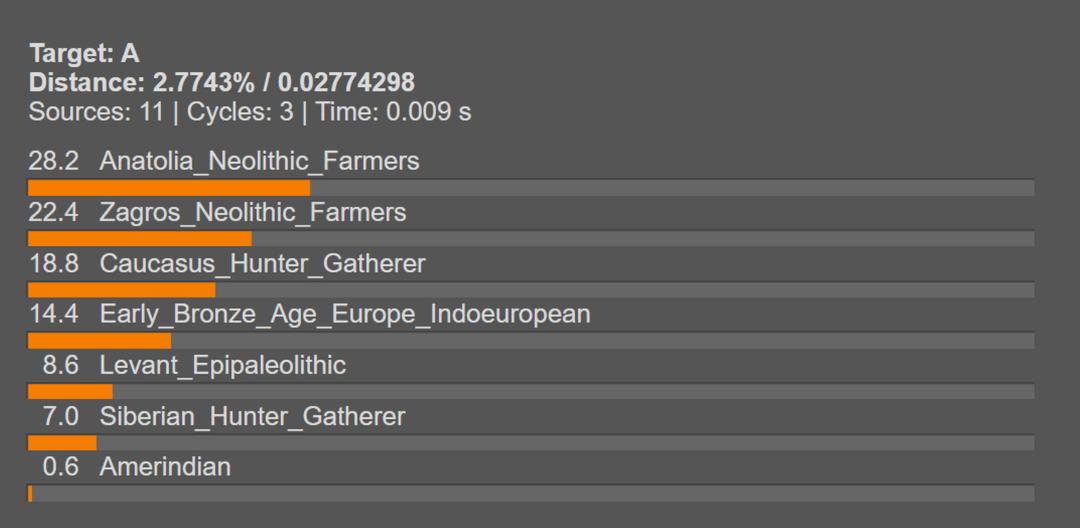This screenshot has width=1080, height=528.
Task: Select the Levant_Epipaleolithic label
Action: (x=222, y=366)
